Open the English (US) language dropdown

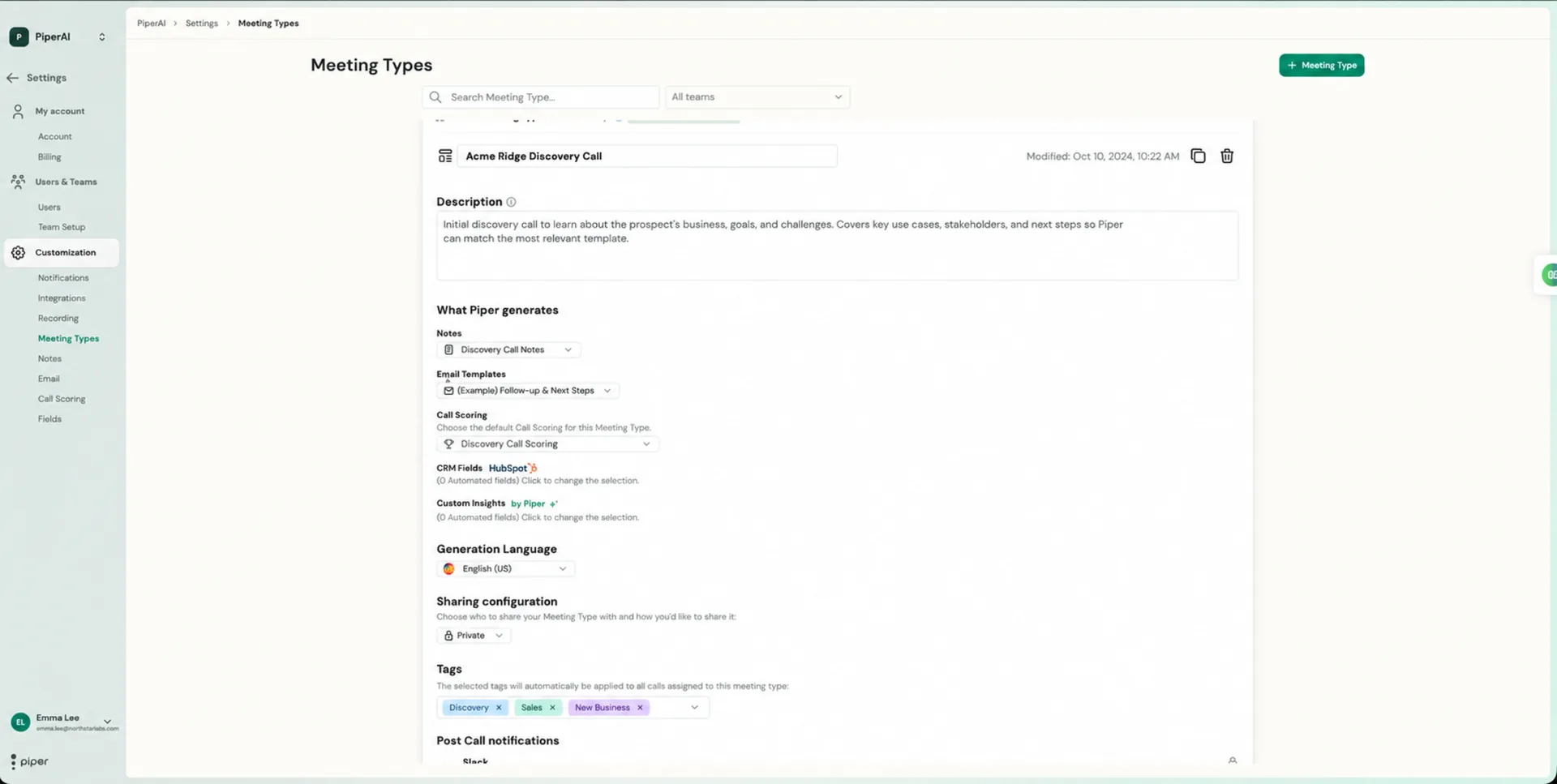[x=505, y=569]
